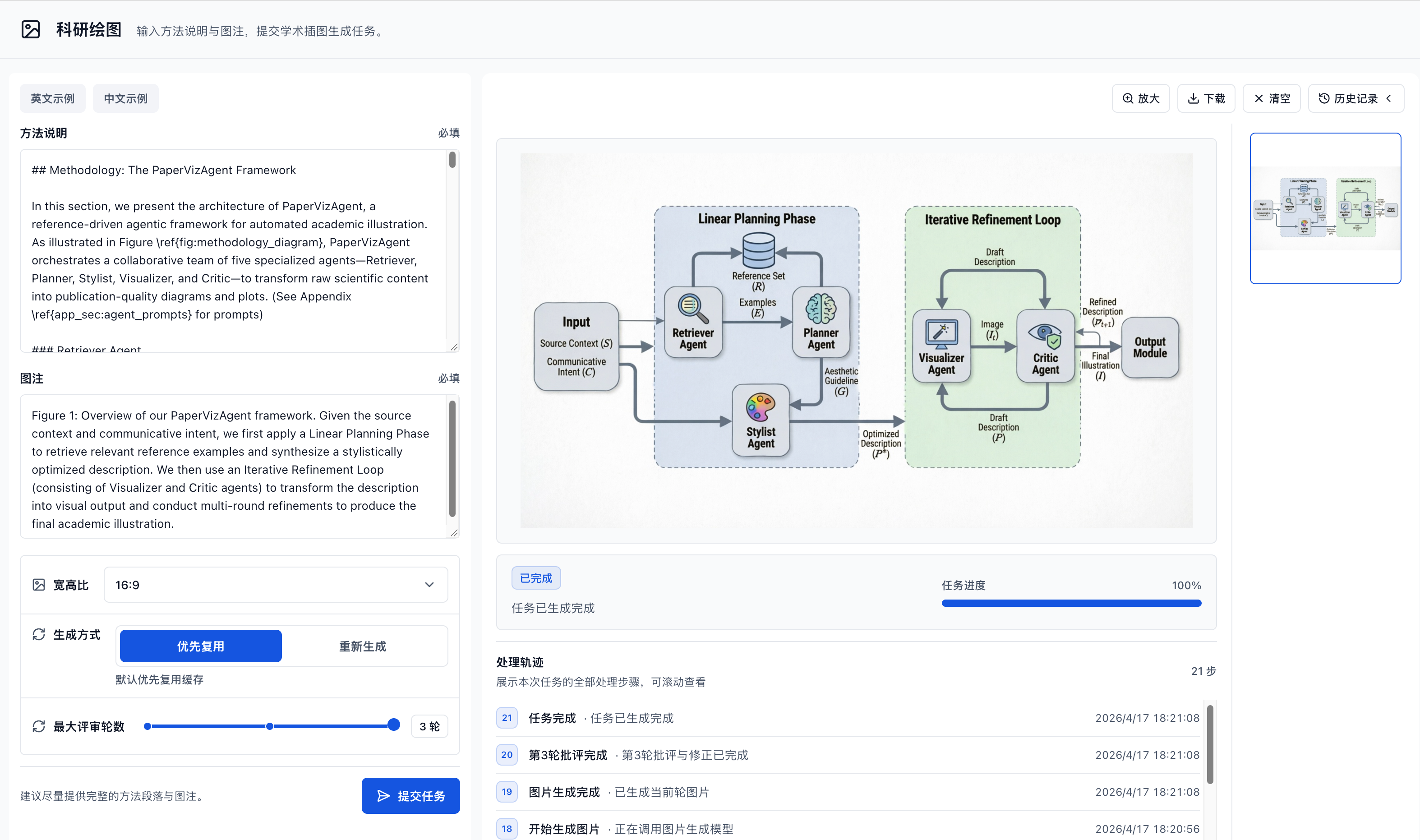Click step 21 任务完成 row

point(848,718)
